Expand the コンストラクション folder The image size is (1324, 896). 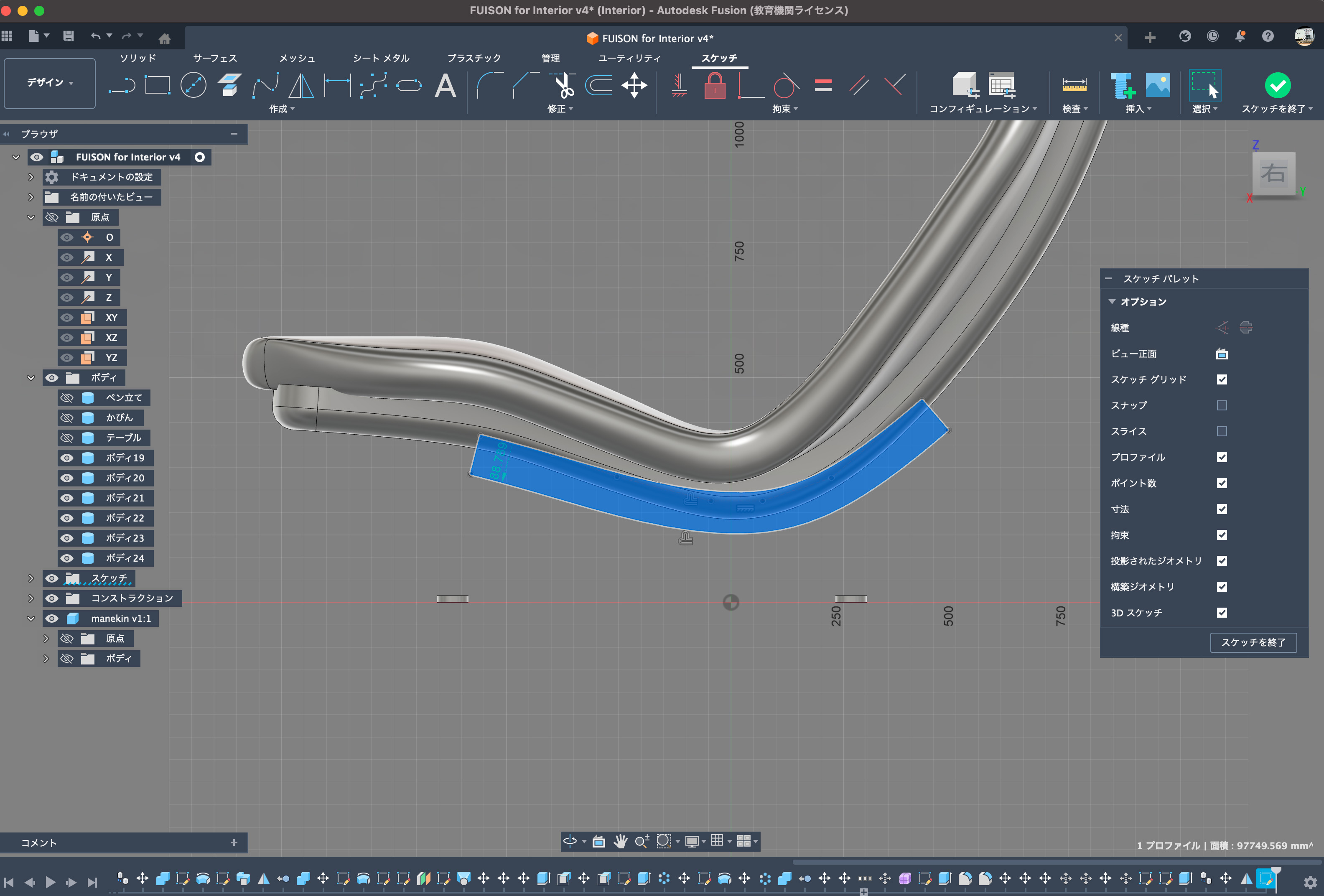(31, 598)
